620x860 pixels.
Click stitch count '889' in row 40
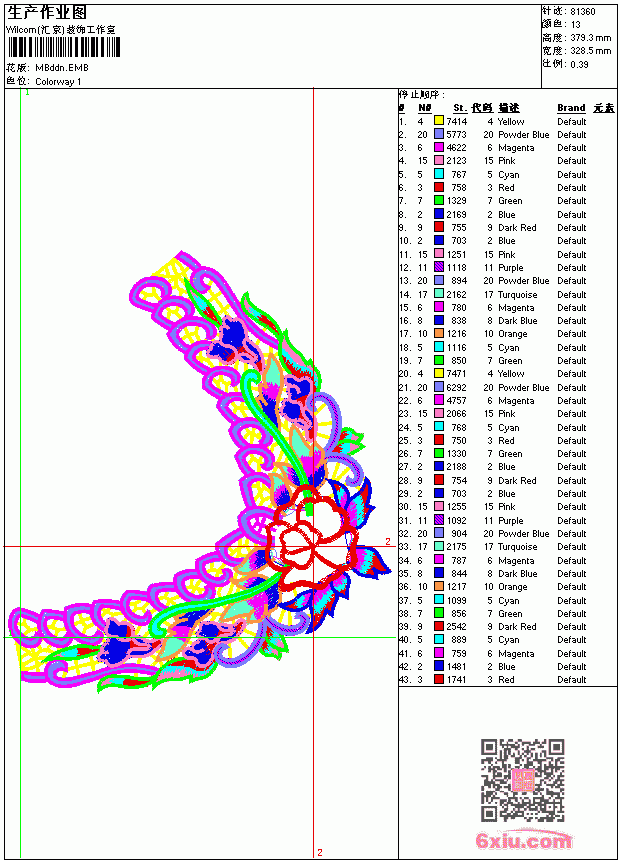459,640
